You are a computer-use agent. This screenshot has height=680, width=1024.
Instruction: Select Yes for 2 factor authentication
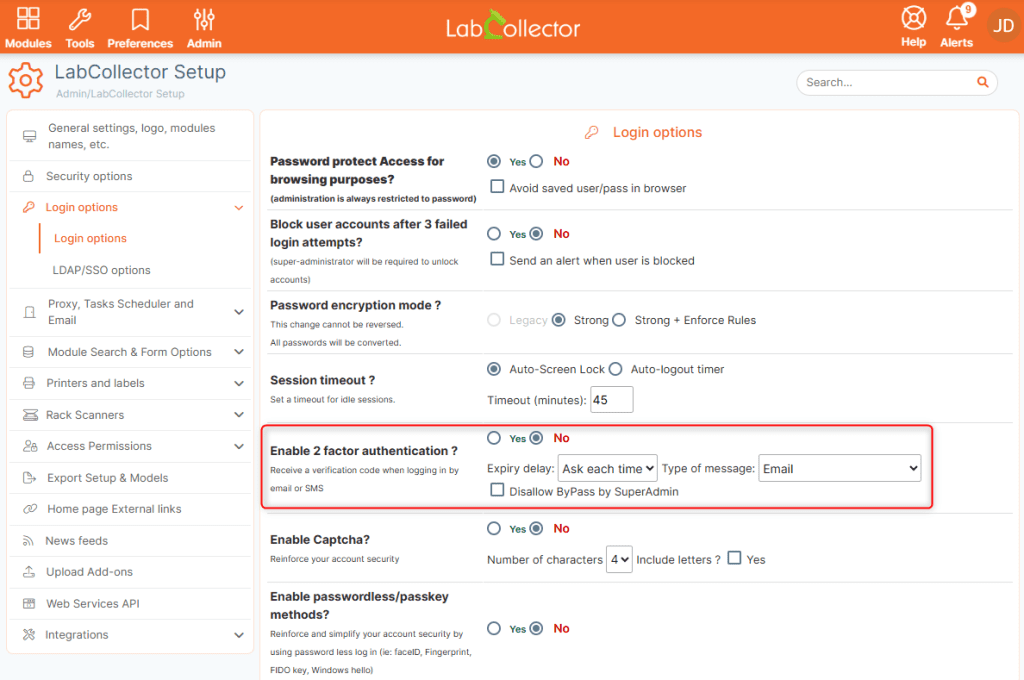pyautogui.click(x=494, y=438)
